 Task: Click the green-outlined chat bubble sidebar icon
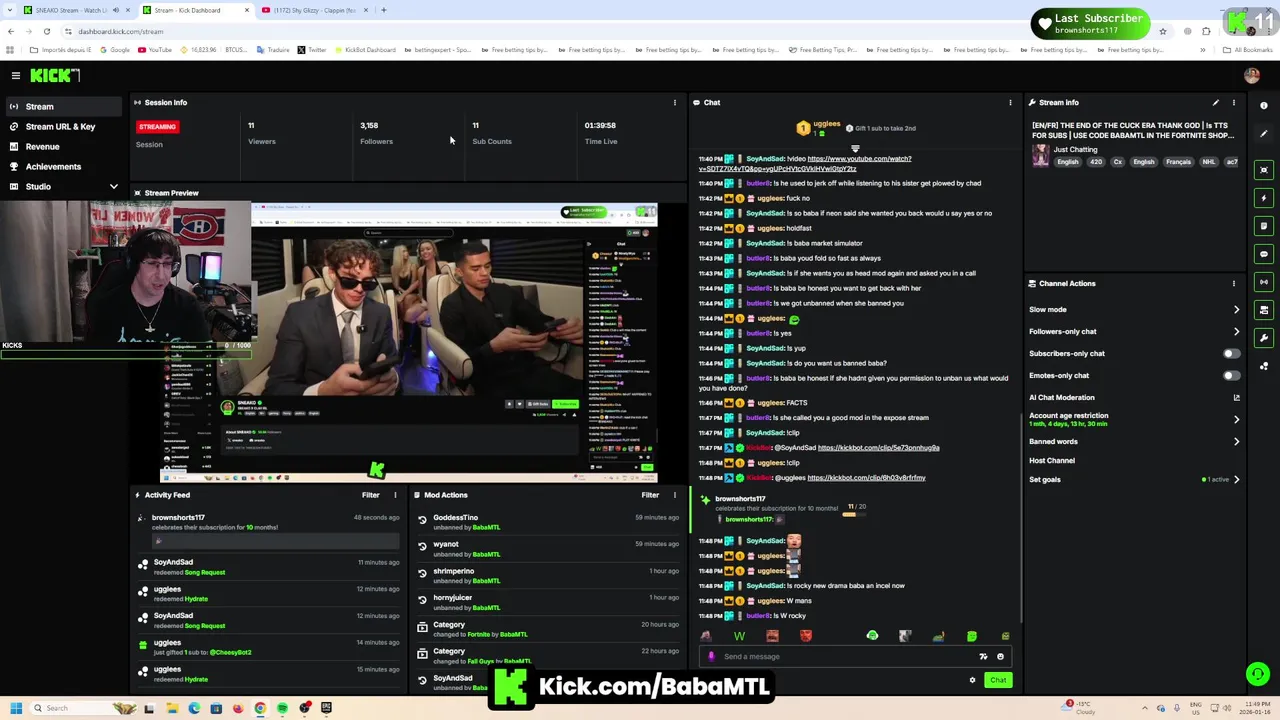[1264, 254]
